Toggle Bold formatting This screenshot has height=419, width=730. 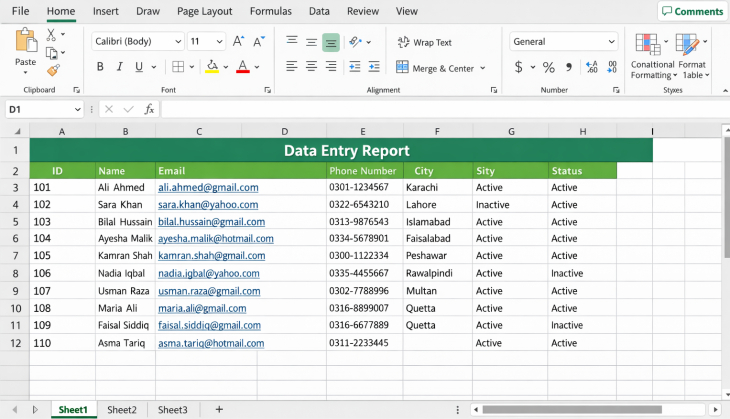click(100, 67)
